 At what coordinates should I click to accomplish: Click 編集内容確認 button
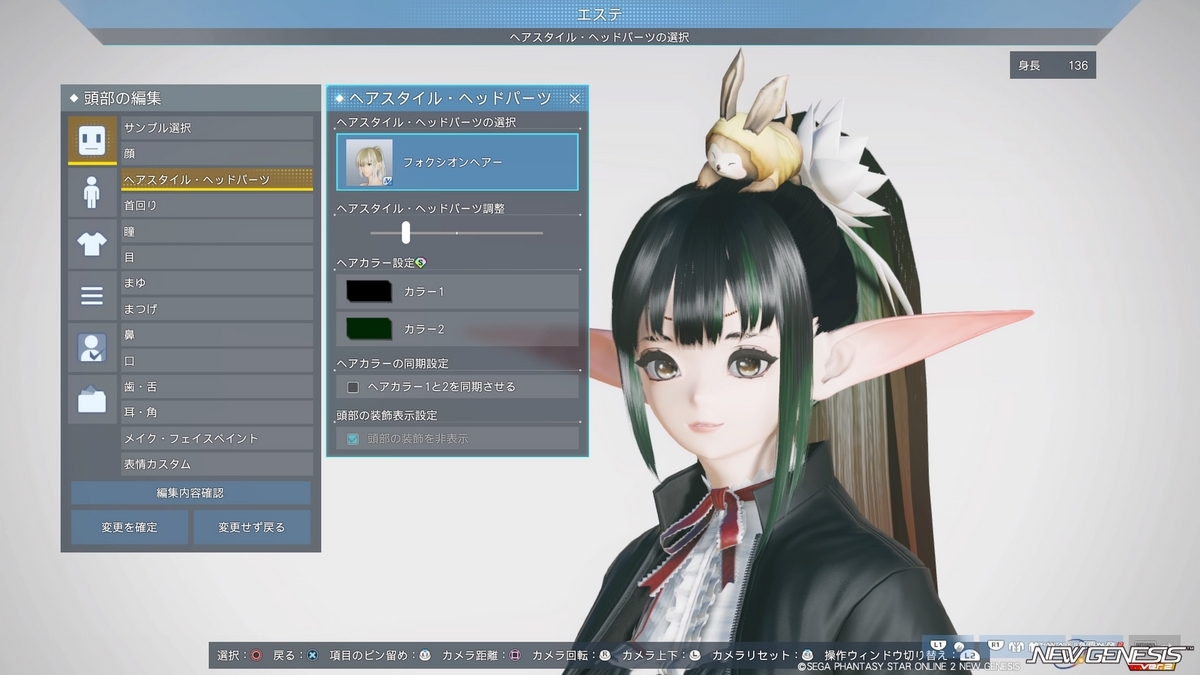[191, 493]
